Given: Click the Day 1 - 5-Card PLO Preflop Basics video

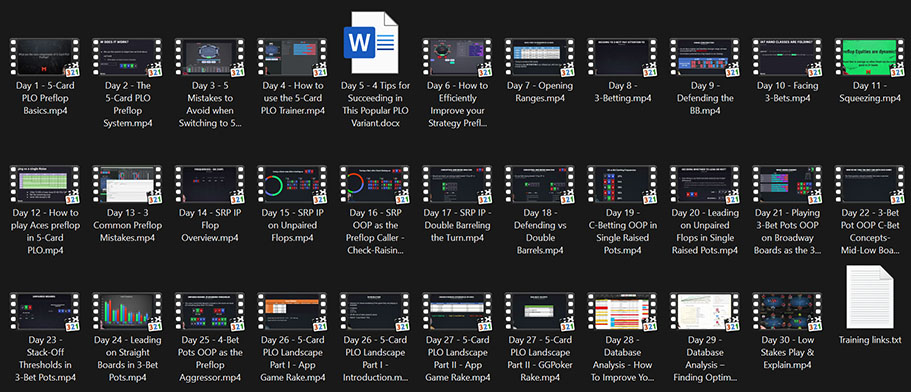Looking at the screenshot, I should (45, 58).
